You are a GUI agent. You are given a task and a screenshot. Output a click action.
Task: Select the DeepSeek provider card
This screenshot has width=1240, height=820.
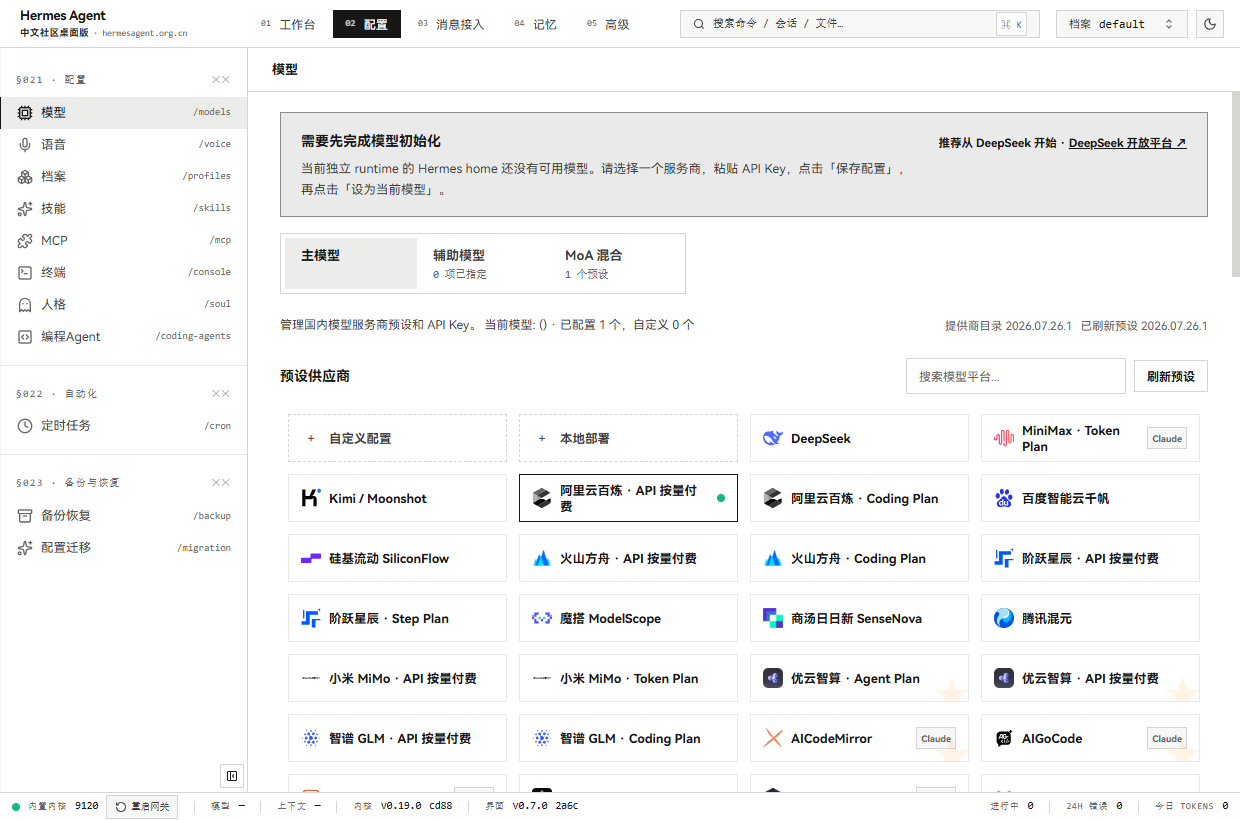coord(859,438)
